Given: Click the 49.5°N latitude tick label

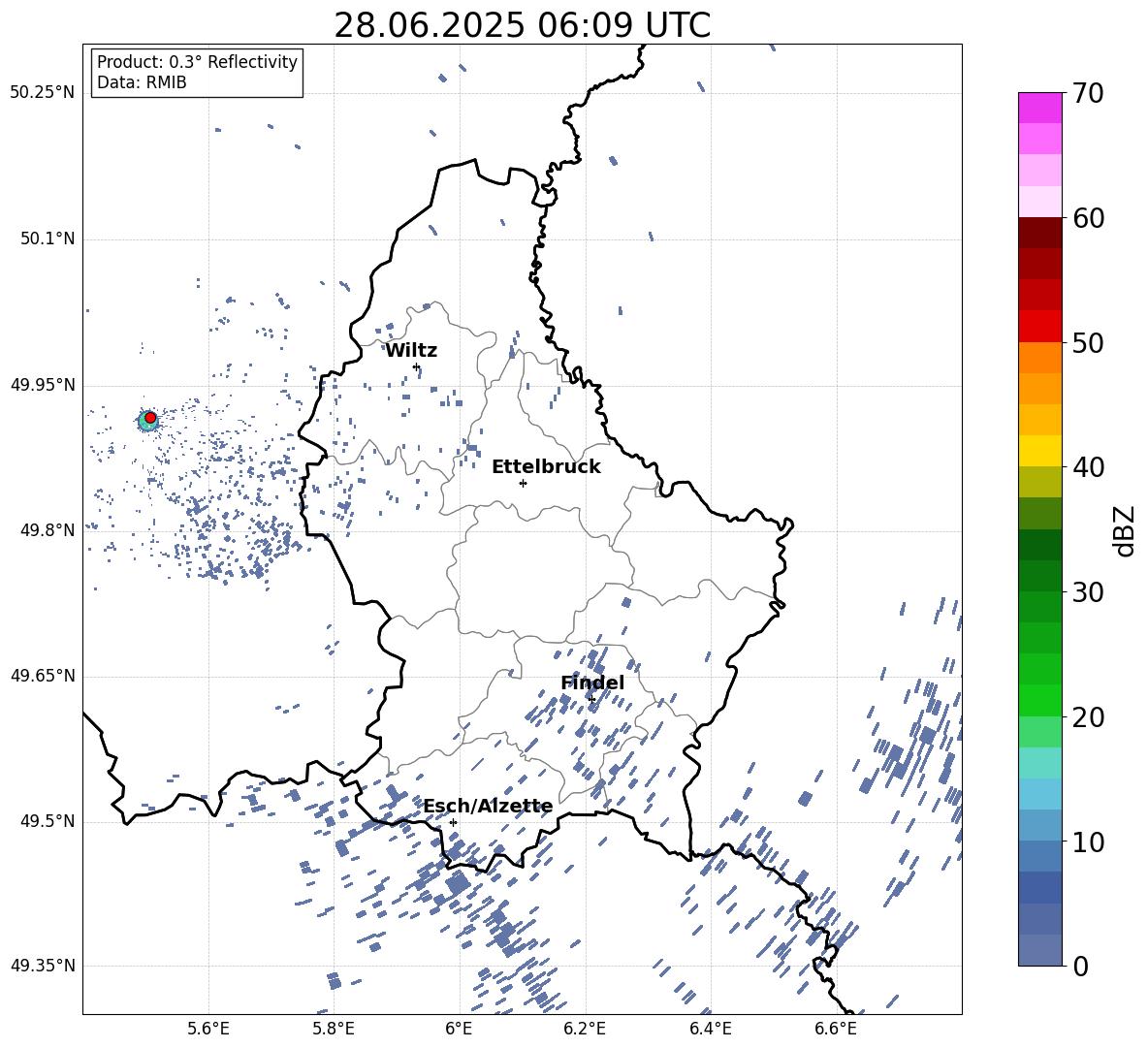Looking at the screenshot, I should (x=48, y=821).
